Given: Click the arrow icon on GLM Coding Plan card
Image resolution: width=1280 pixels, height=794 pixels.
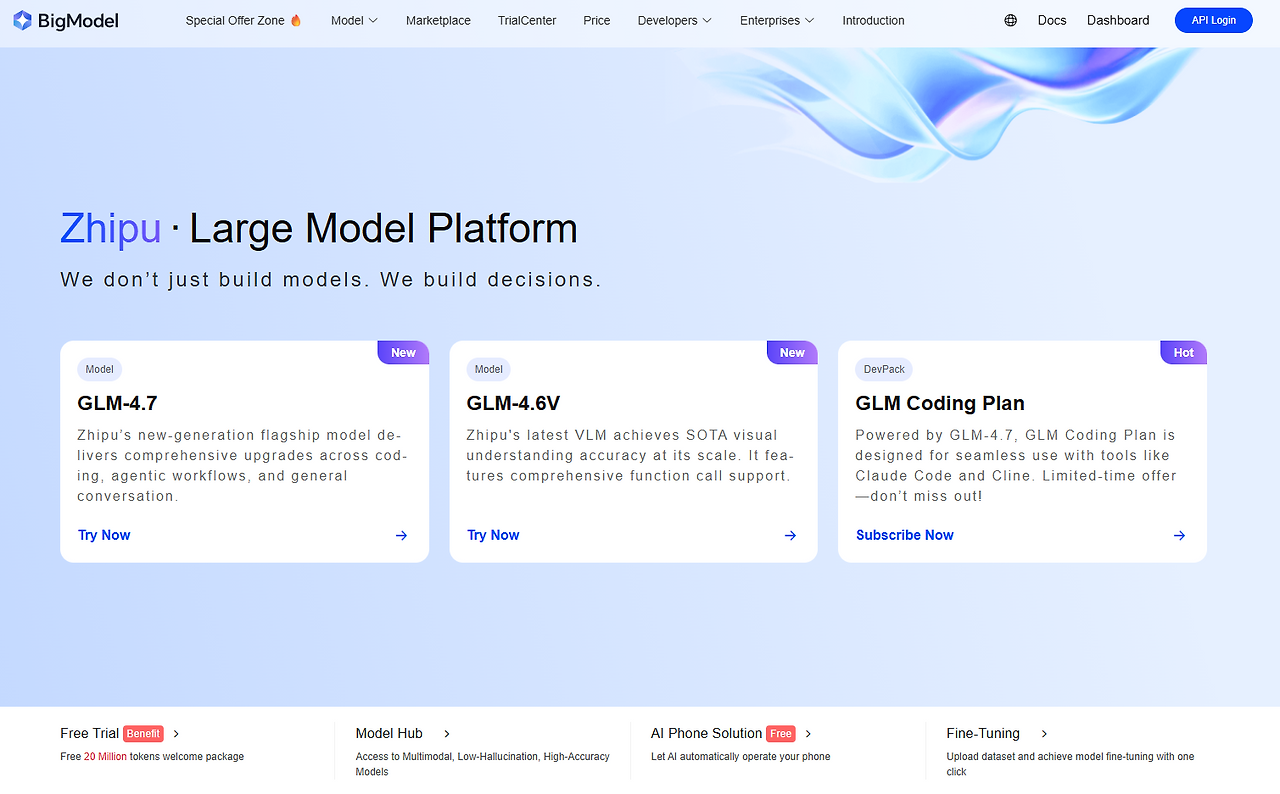Looking at the screenshot, I should coord(1179,536).
